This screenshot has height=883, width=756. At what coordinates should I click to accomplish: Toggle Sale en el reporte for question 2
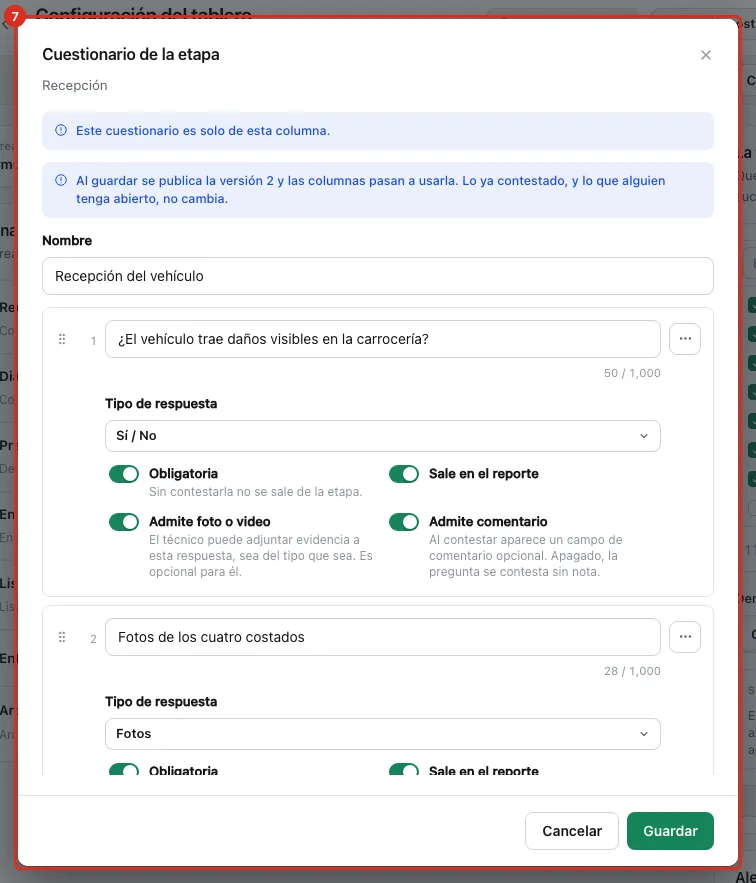[x=404, y=769]
